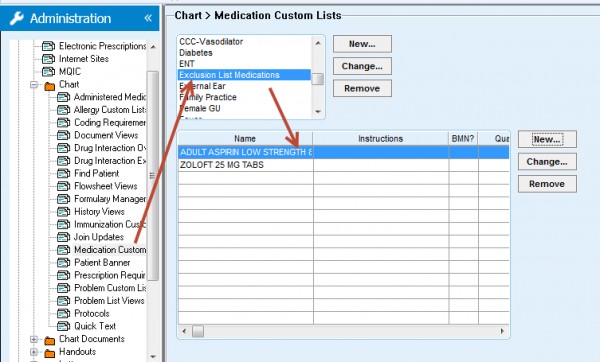Click the Problem Custom Lists item icon

click(63, 288)
